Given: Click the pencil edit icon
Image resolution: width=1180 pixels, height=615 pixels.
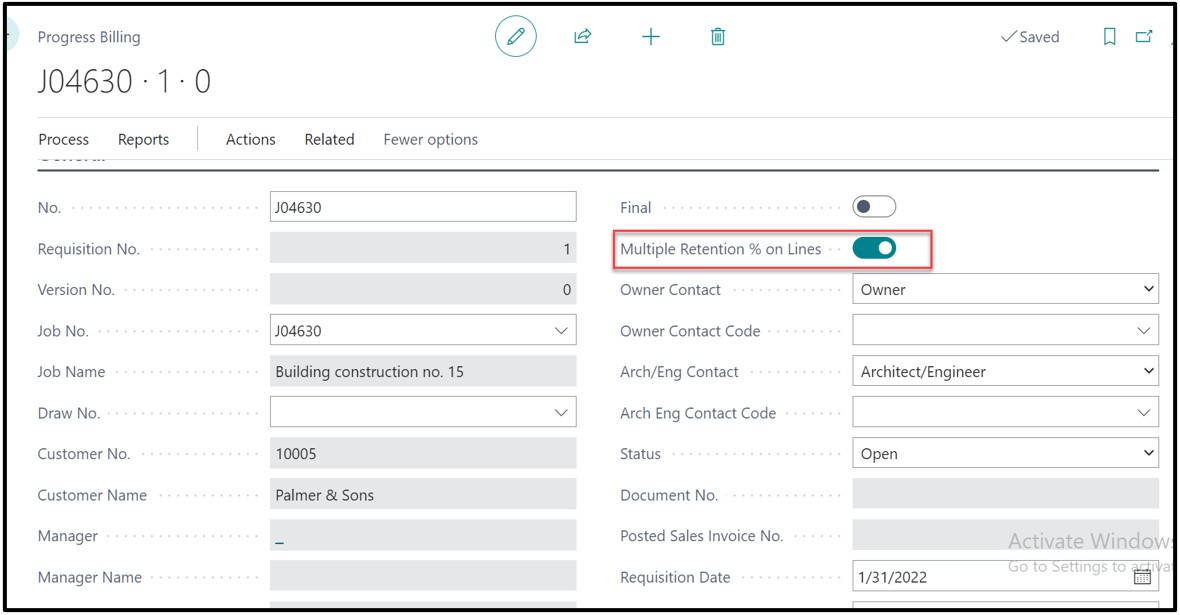Looking at the screenshot, I should (515, 37).
